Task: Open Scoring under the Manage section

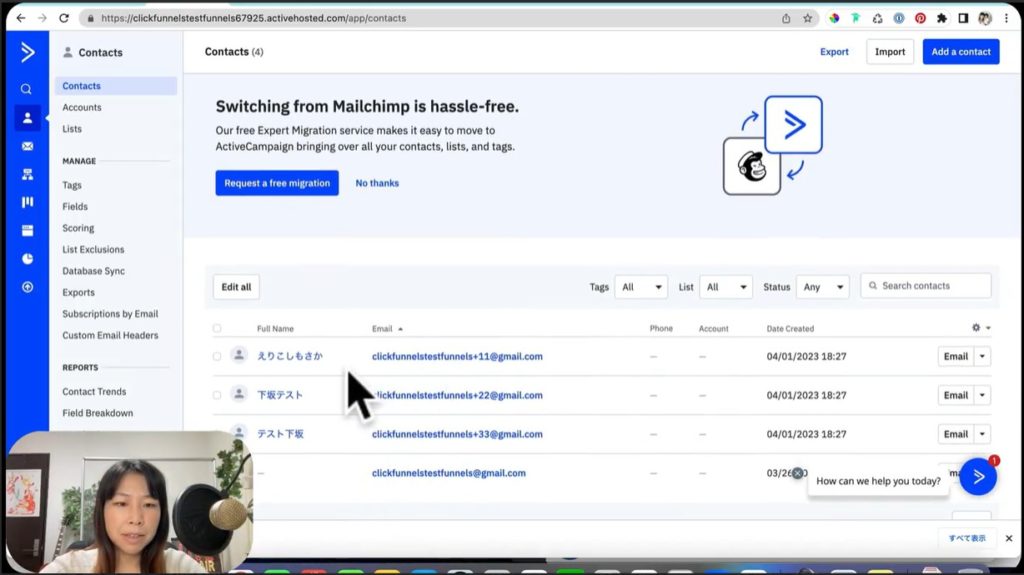Action: 78,228
